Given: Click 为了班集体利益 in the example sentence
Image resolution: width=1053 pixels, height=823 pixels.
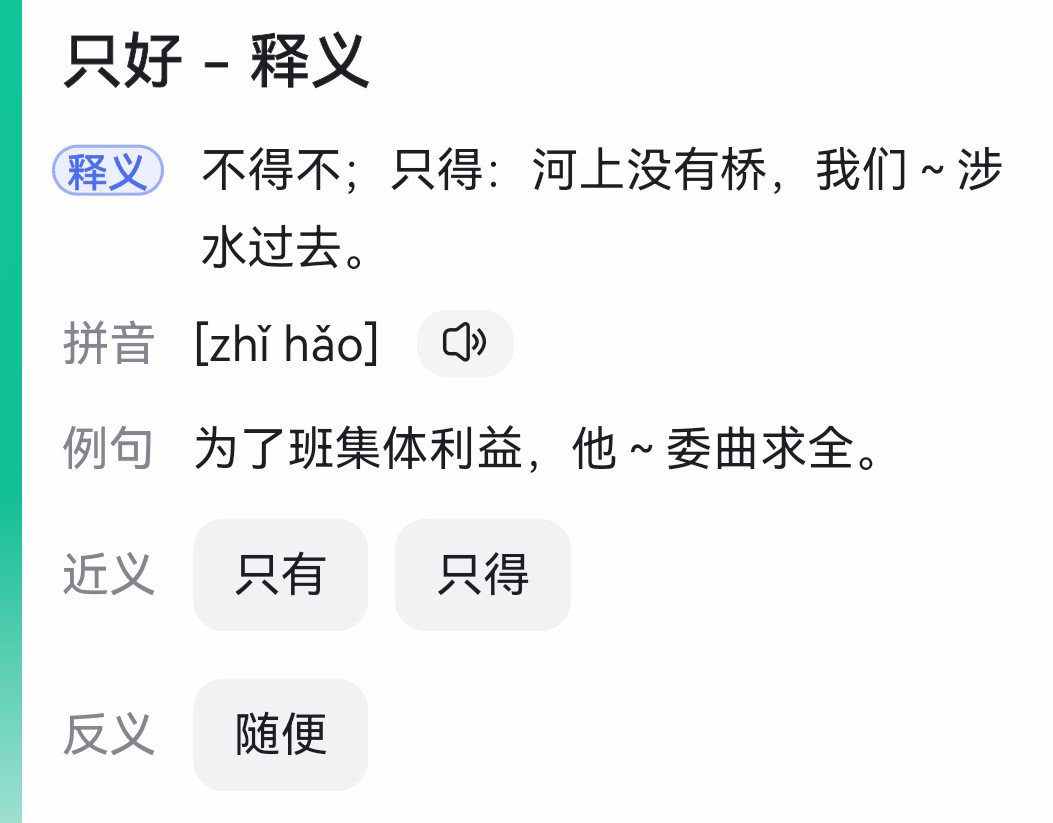Looking at the screenshot, I should pos(359,449).
